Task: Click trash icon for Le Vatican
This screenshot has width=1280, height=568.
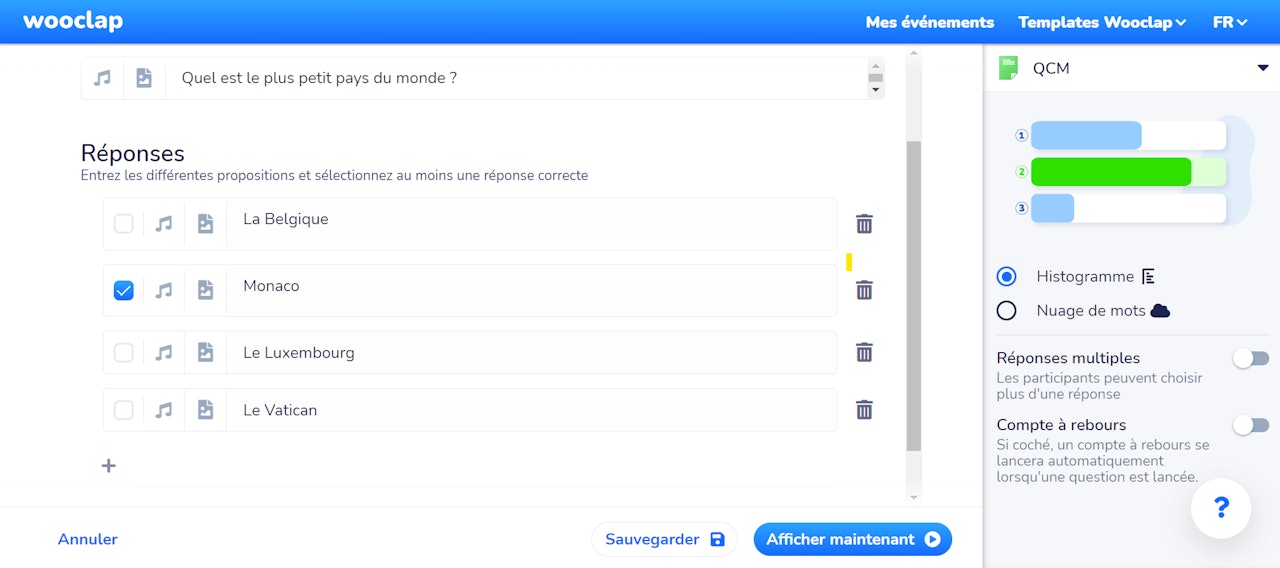Action: (864, 410)
